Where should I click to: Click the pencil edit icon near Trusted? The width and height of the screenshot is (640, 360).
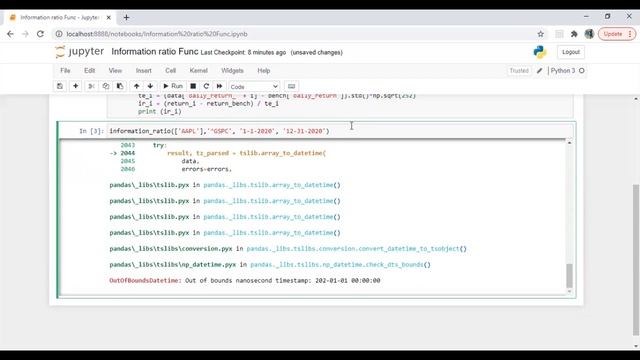point(540,71)
